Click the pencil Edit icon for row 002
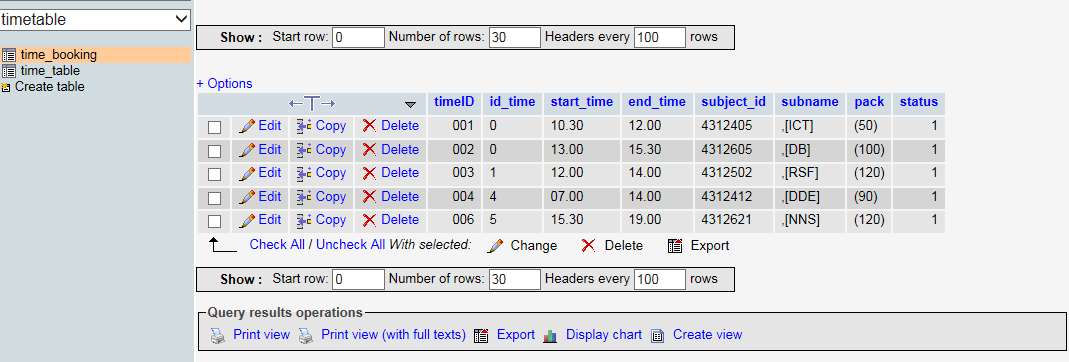The image size is (1069, 362). (x=247, y=149)
